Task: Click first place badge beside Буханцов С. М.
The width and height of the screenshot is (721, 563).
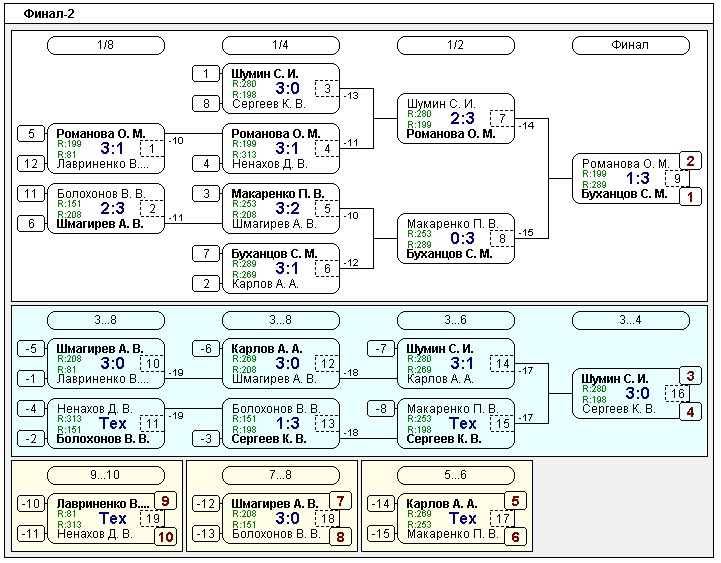Action: click(x=689, y=197)
